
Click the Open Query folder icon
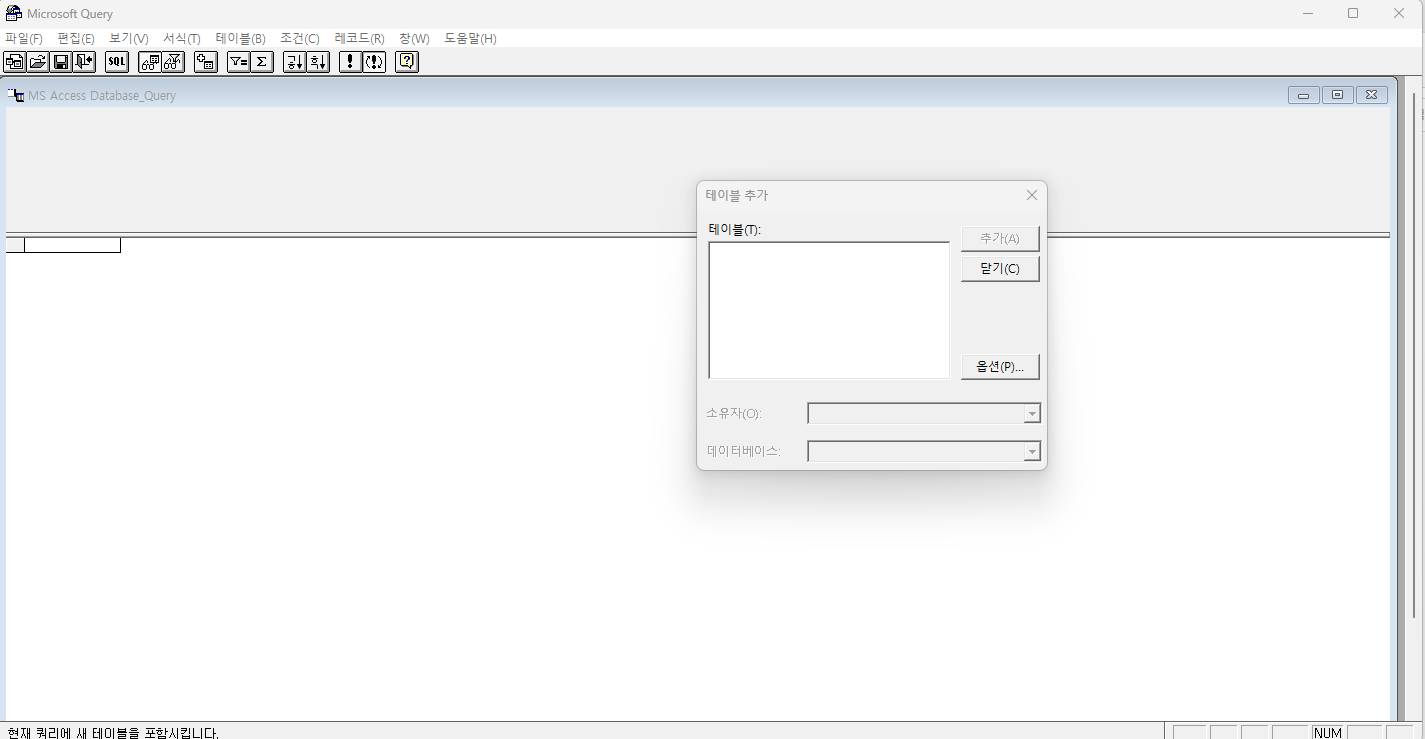click(38, 62)
